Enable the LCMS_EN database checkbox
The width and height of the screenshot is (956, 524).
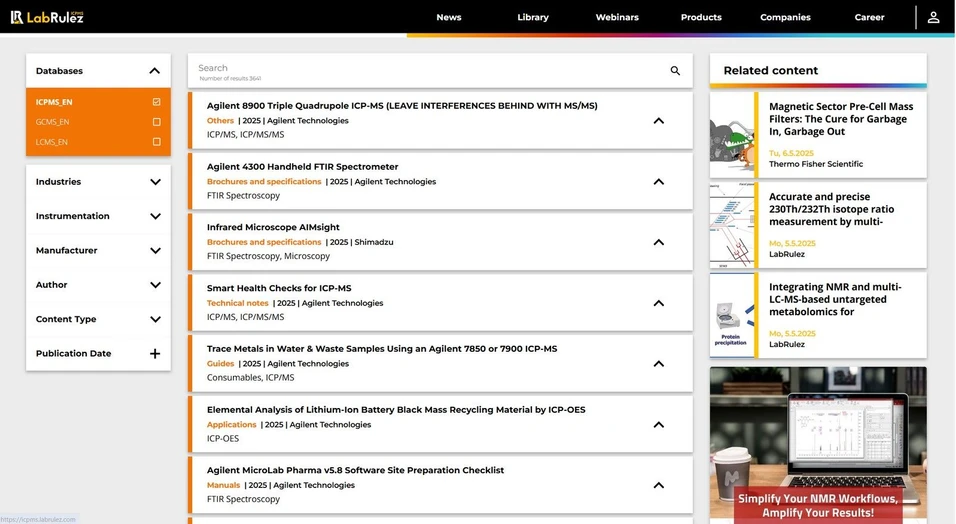click(x=157, y=142)
